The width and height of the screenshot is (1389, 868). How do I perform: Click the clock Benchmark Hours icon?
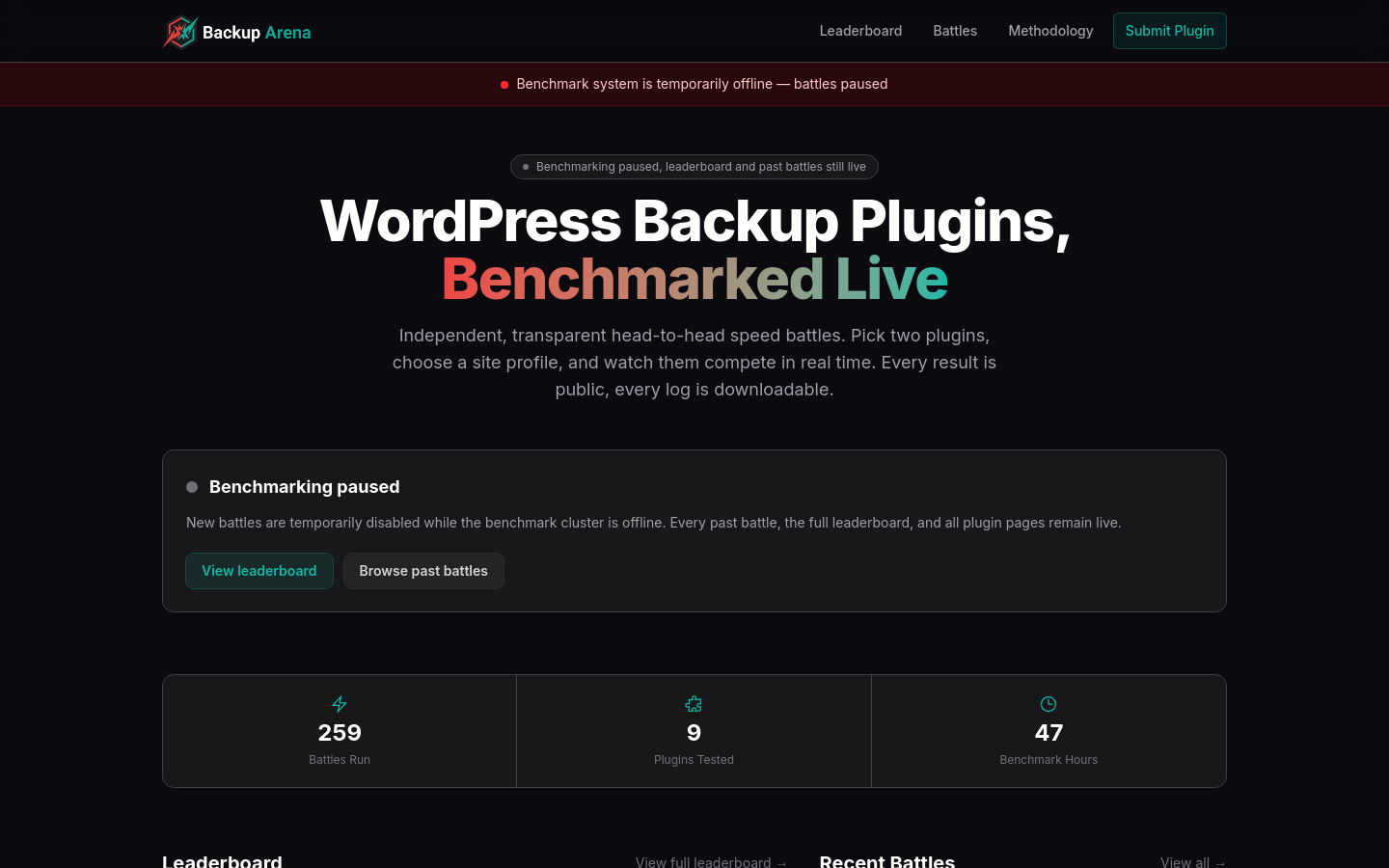click(1049, 704)
